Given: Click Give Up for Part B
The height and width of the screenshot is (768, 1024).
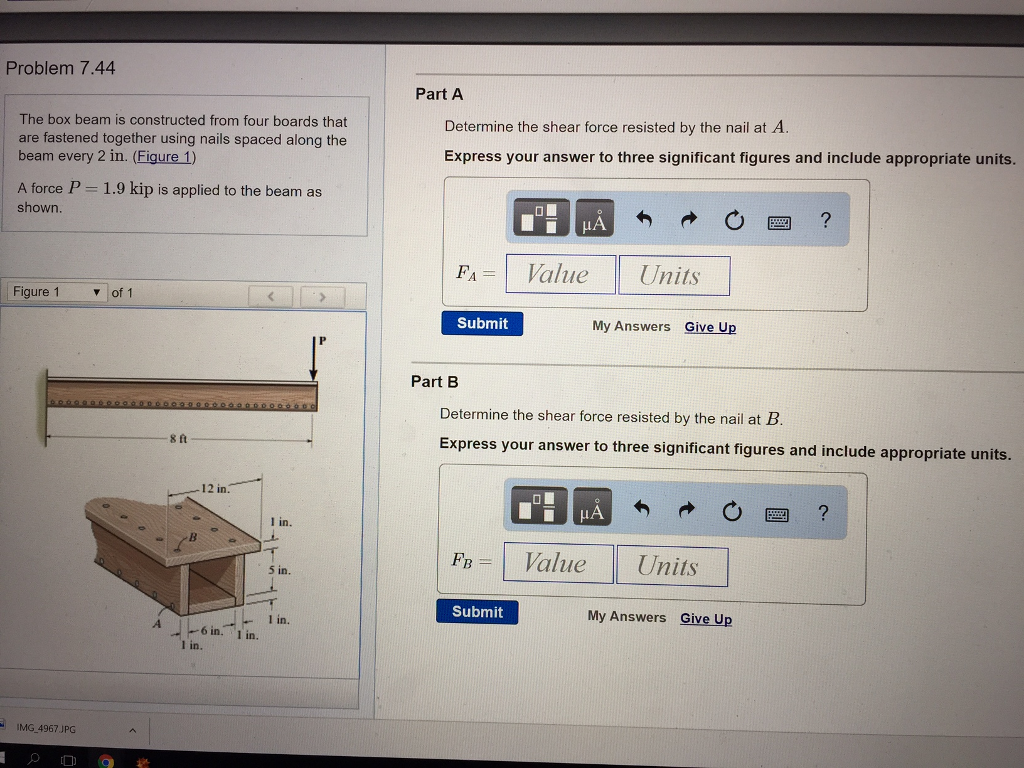Looking at the screenshot, I should (x=706, y=619).
